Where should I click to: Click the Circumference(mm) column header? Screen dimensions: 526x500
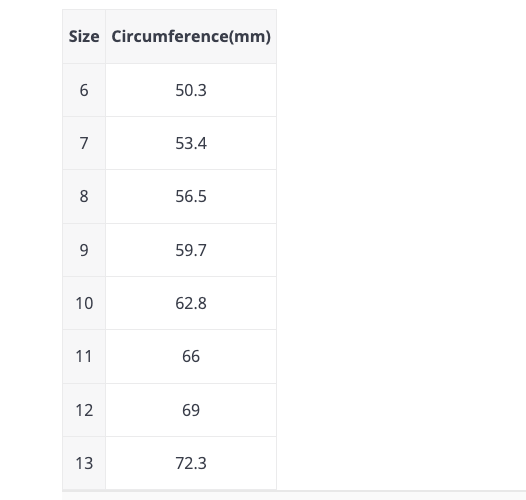click(x=191, y=36)
